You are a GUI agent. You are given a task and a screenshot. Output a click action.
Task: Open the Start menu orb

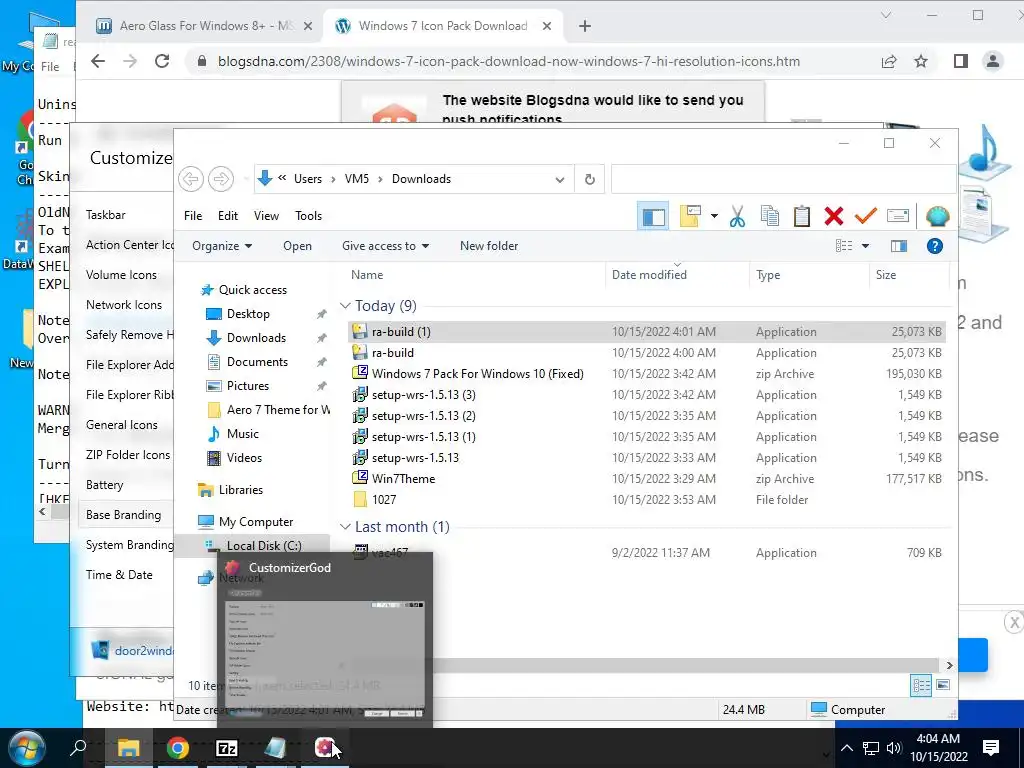[27, 748]
